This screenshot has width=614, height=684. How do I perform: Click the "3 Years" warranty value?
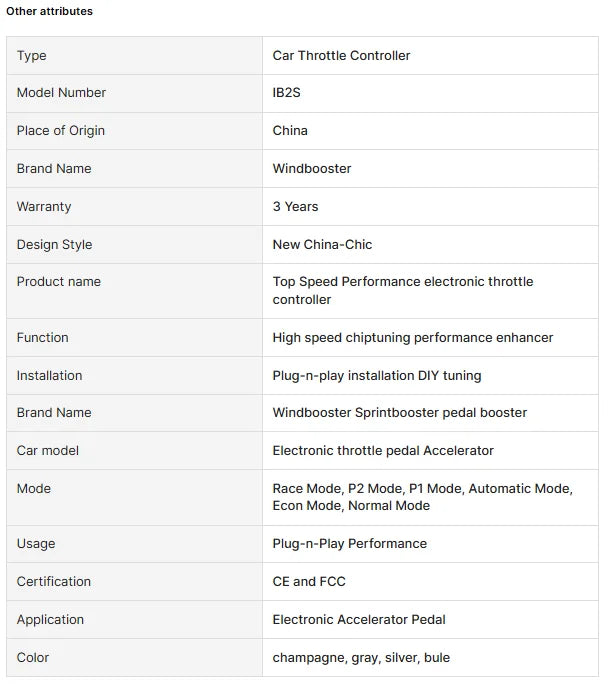295,207
